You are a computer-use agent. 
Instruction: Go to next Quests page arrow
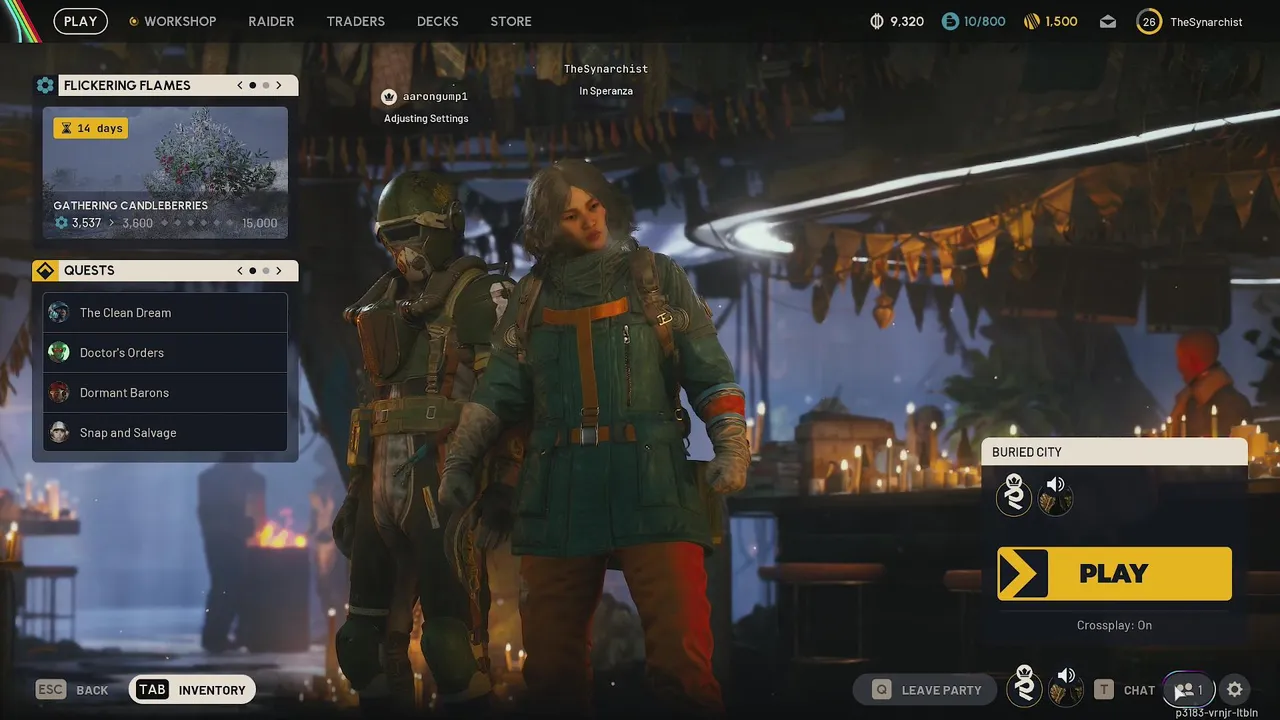(x=279, y=270)
